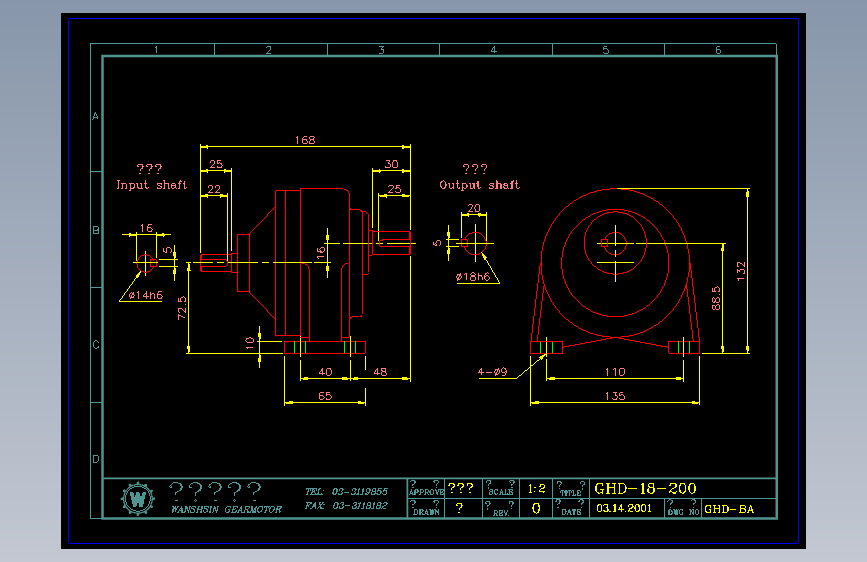Click the 03.14.2001 date value
The height and width of the screenshot is (562, 867).
(x=624, y=508)
